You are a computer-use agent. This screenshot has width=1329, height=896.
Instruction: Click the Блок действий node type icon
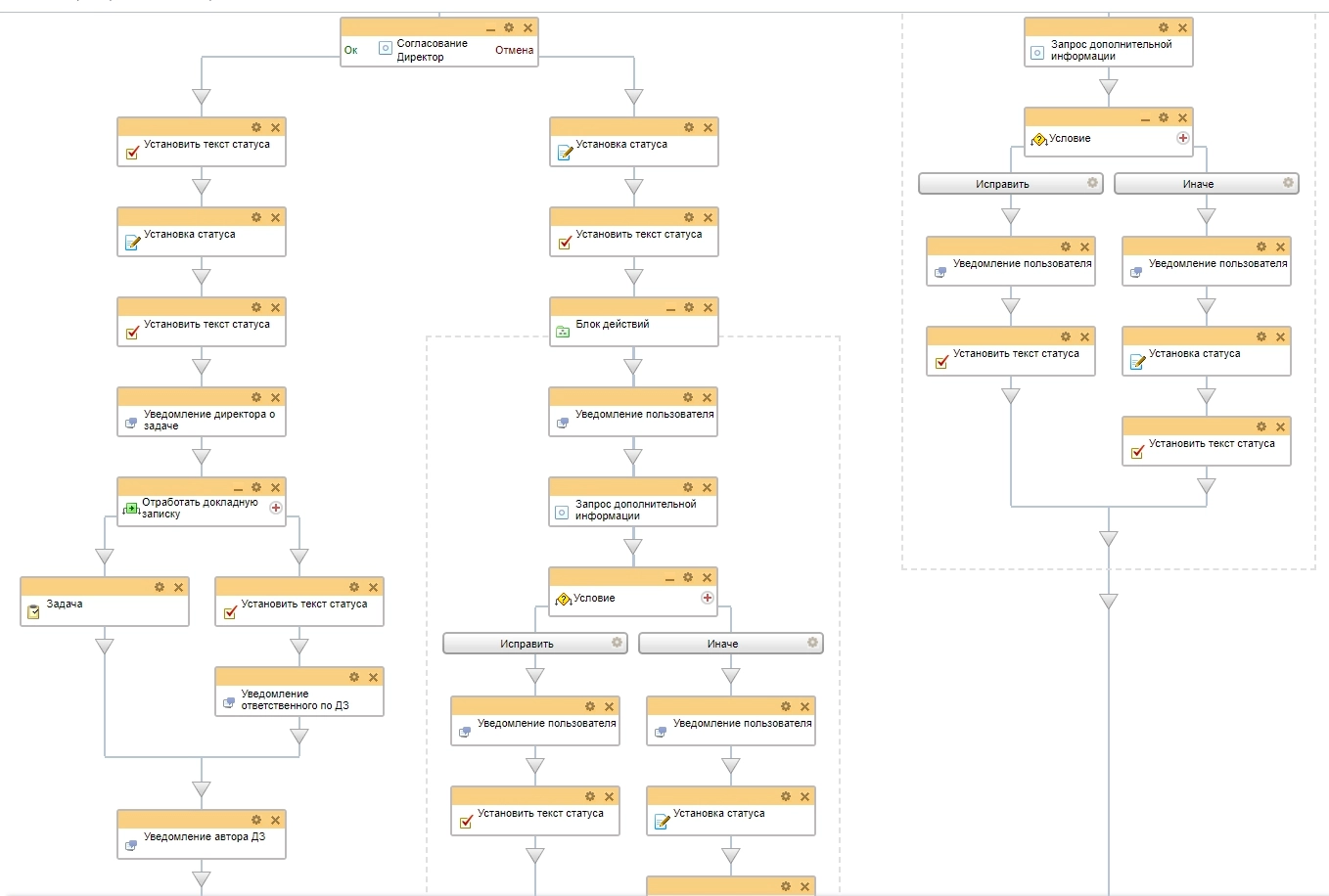[x=563, y=332]
